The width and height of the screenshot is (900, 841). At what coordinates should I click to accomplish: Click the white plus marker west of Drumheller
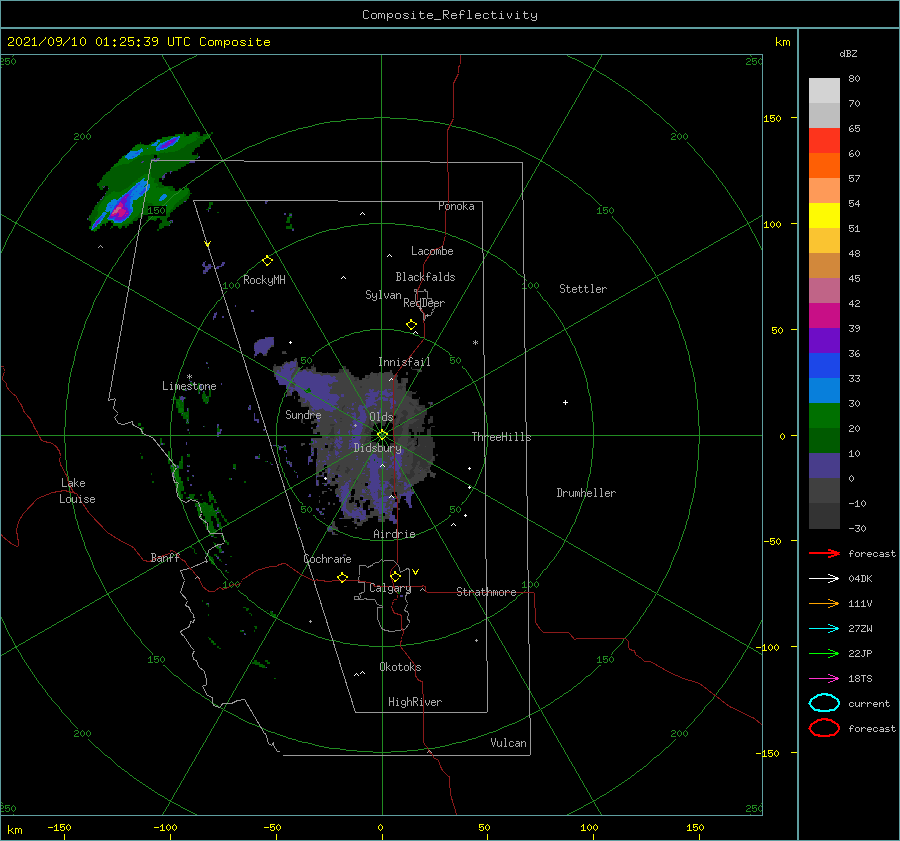point(565,402)
